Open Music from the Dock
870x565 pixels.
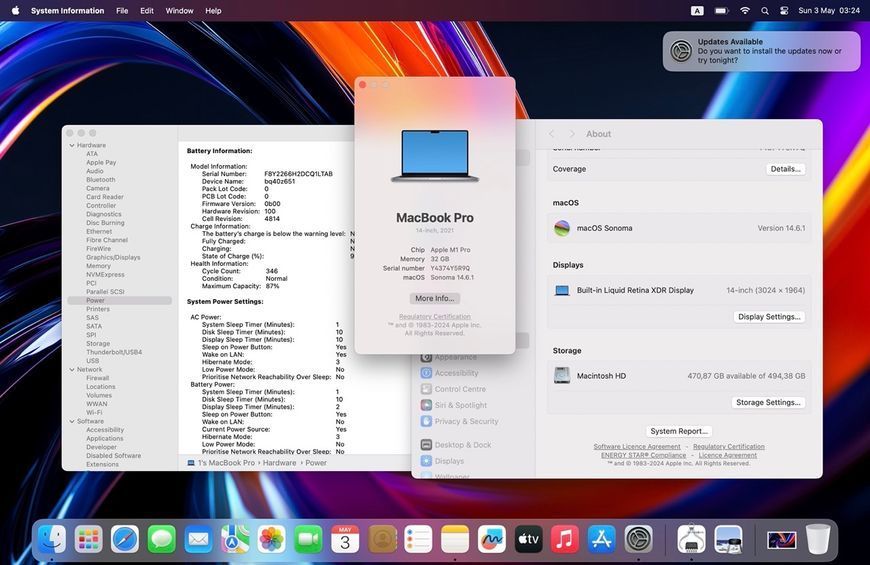(565, 539)
